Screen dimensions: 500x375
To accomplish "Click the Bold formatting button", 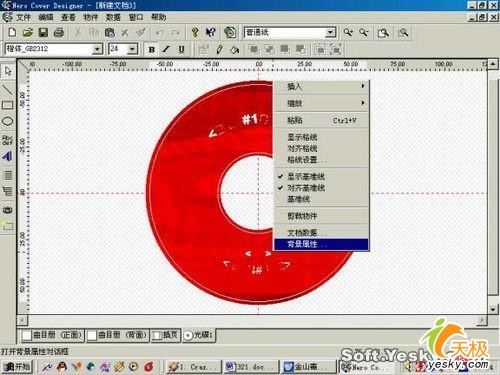I will [152, 49].
